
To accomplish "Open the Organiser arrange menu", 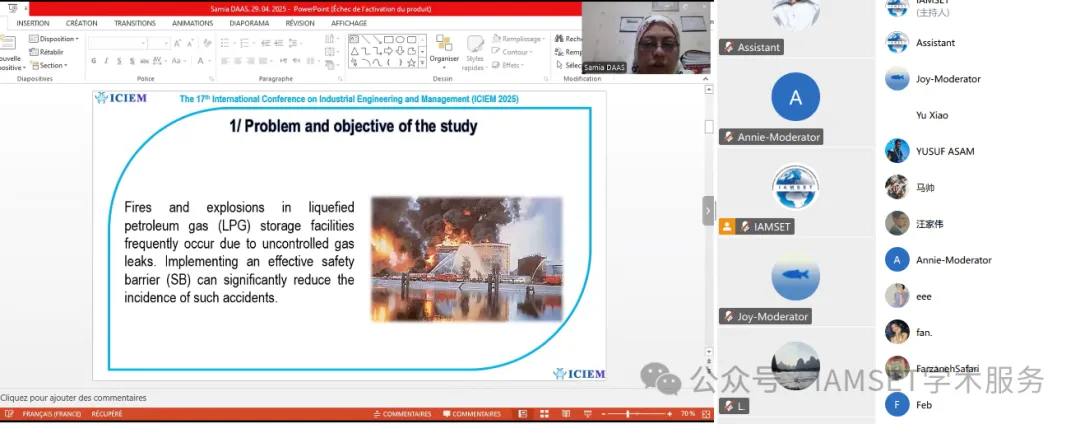I will click(444, 52).
